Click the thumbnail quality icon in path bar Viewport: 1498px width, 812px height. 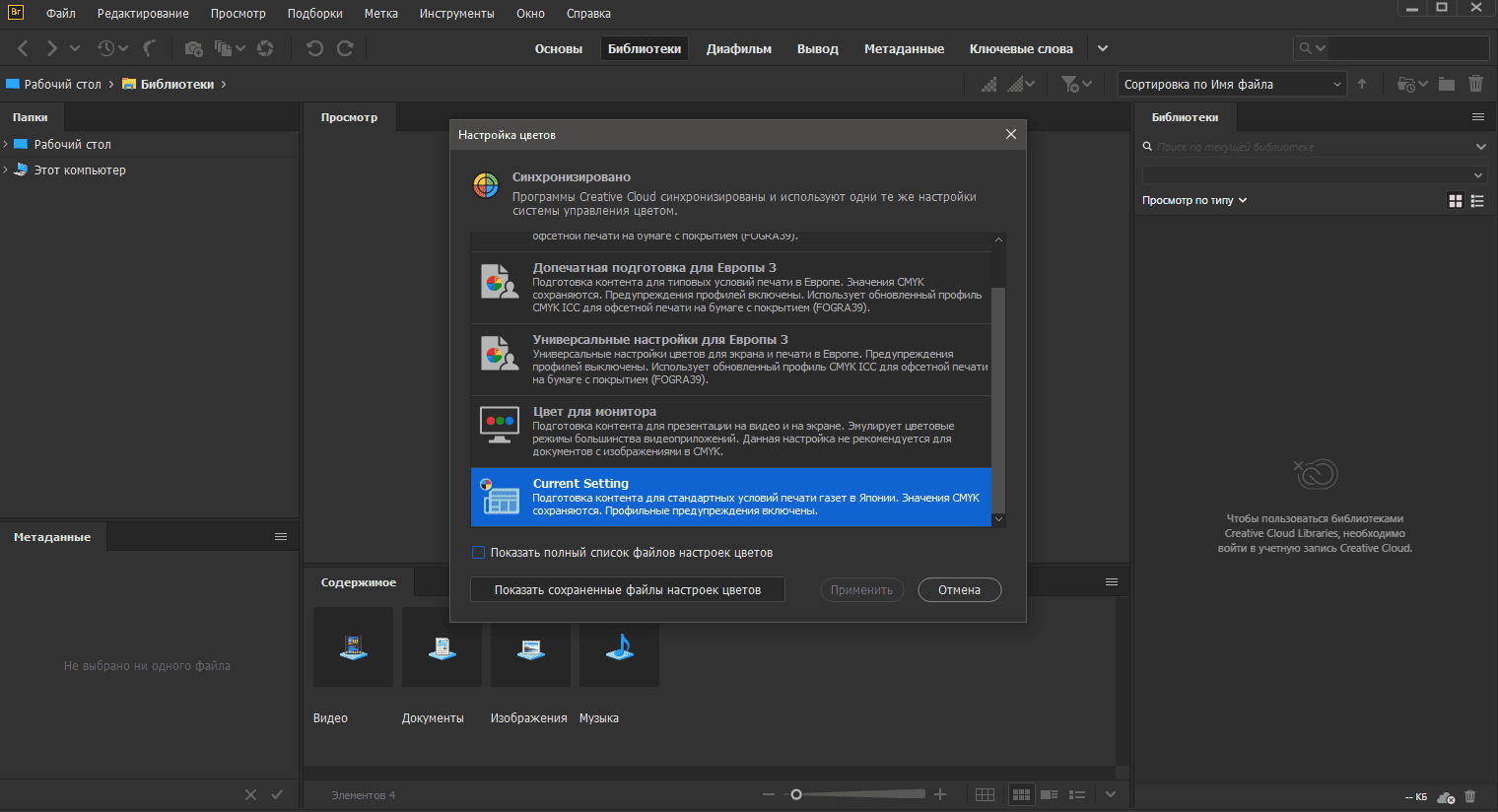988,85
